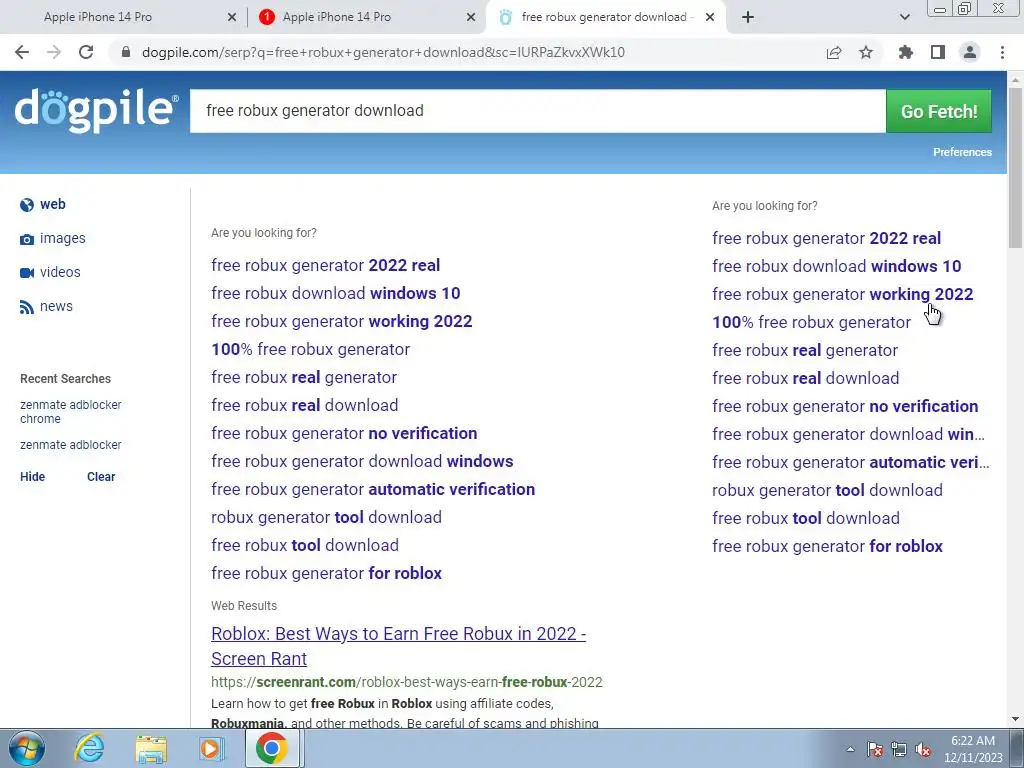Select the videos search category

click(x=60, y=272)
